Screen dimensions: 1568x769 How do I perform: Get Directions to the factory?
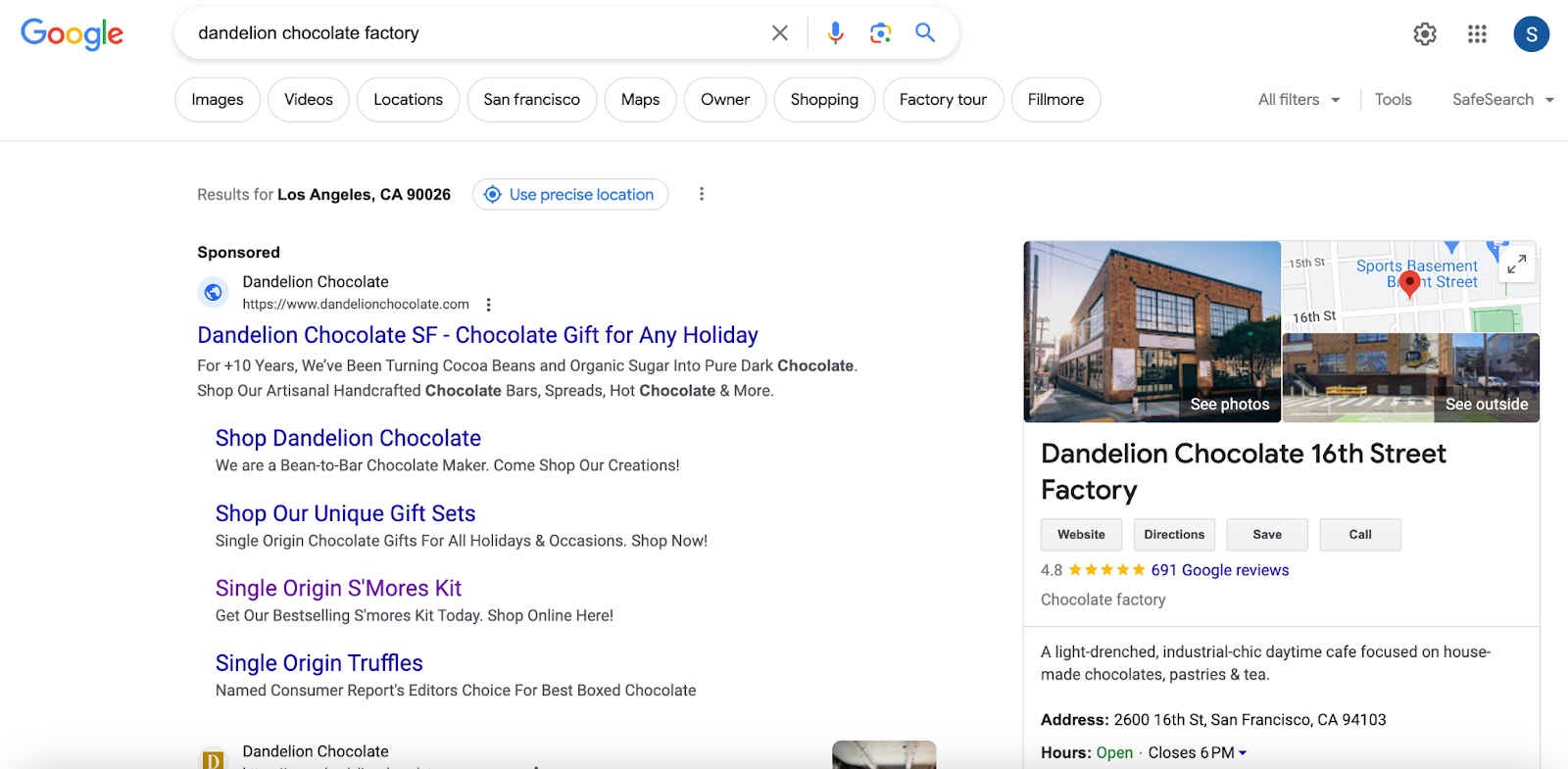1174,535
